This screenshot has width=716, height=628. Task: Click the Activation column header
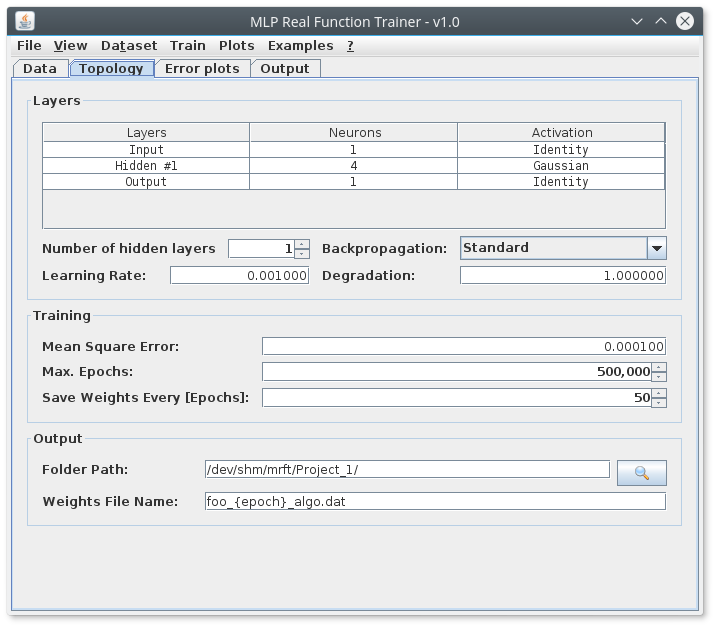click(x=561, y=132)
